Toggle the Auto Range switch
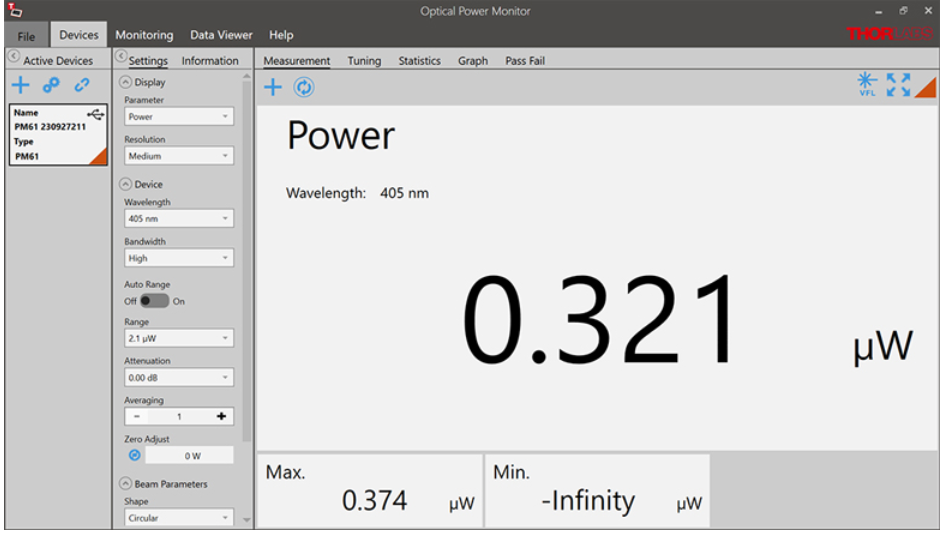The height and width of the screenshot is (534, 942). coord(154,301)
